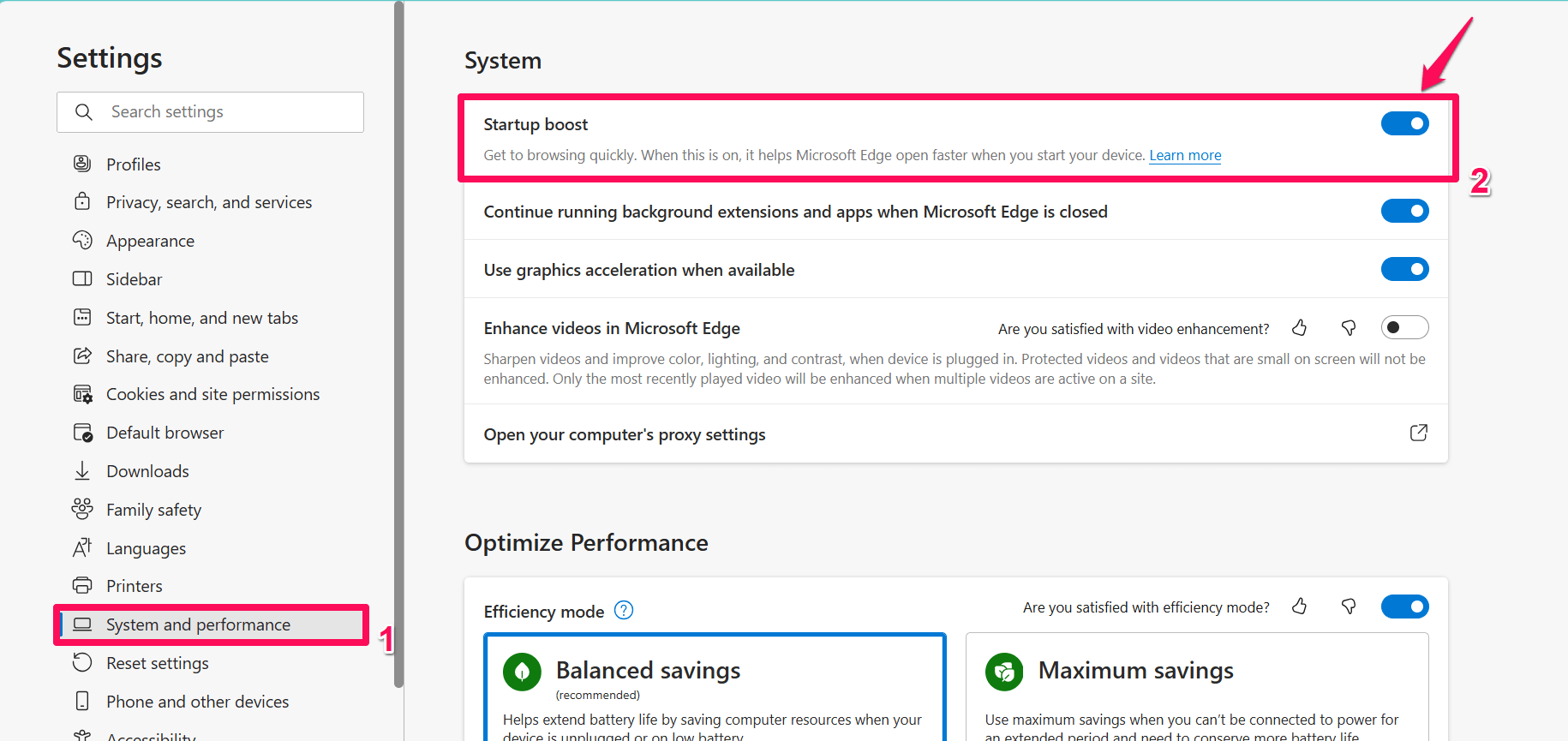
Task: Click the external link icon for proxy settings
Action: pos(1419,433)
